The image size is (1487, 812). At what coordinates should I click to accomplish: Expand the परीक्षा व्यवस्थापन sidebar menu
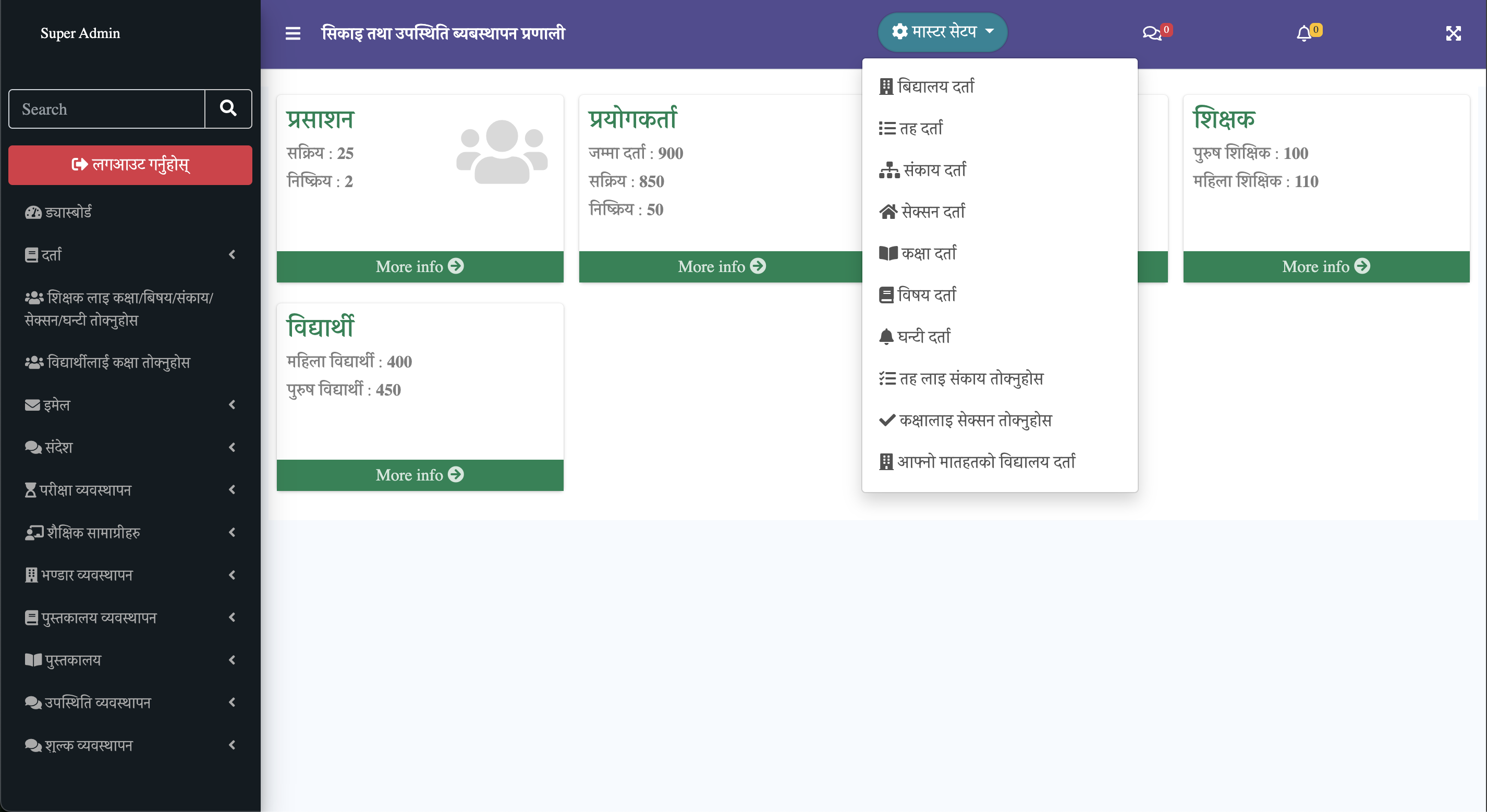[232, 490]
